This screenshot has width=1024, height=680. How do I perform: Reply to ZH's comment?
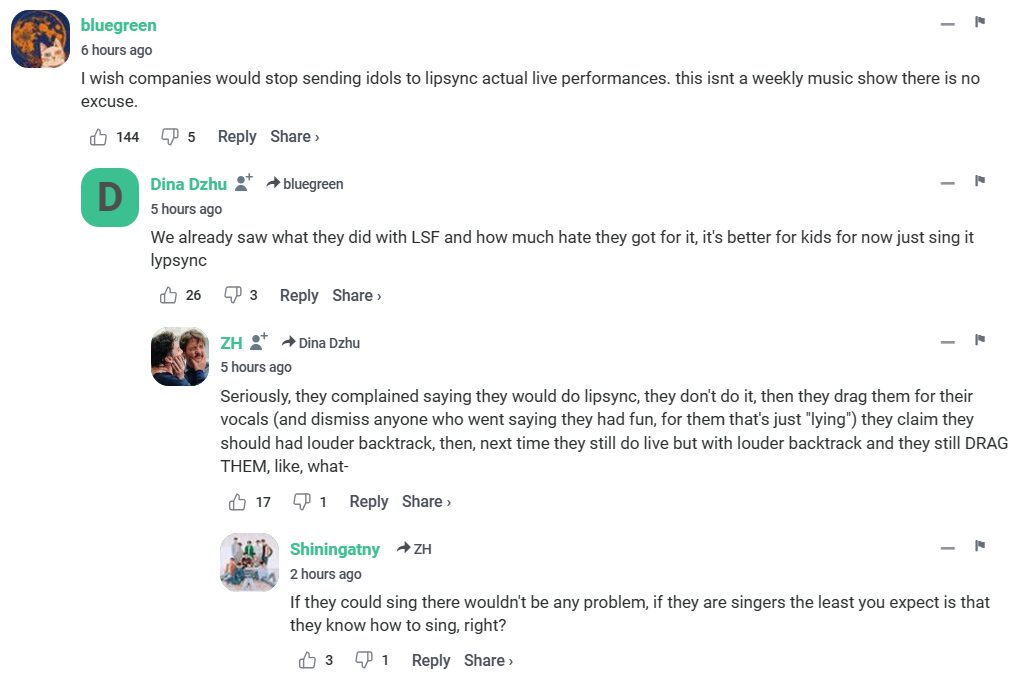click(x=369, y=502)
